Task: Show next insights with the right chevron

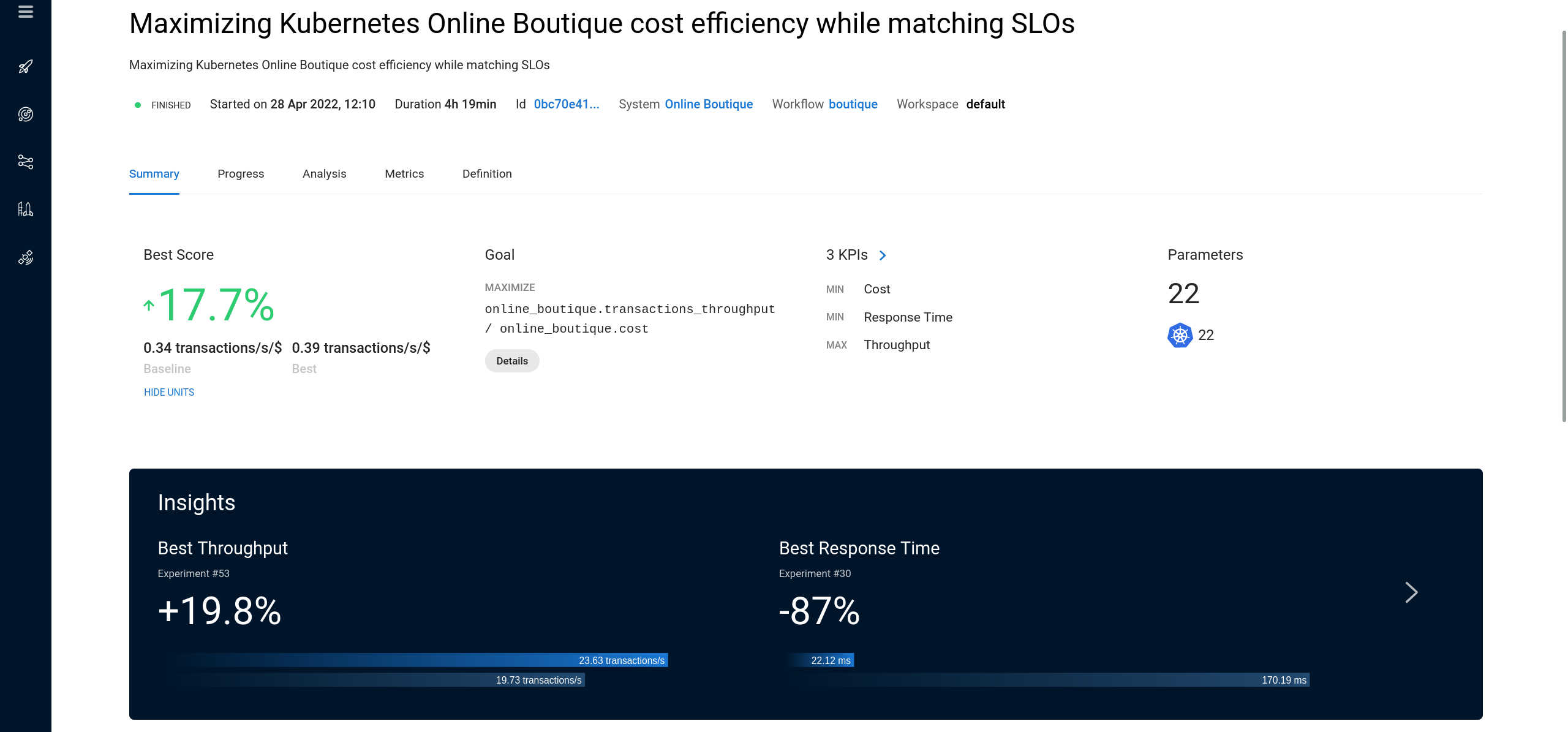Action: (x=1411, y=592)
